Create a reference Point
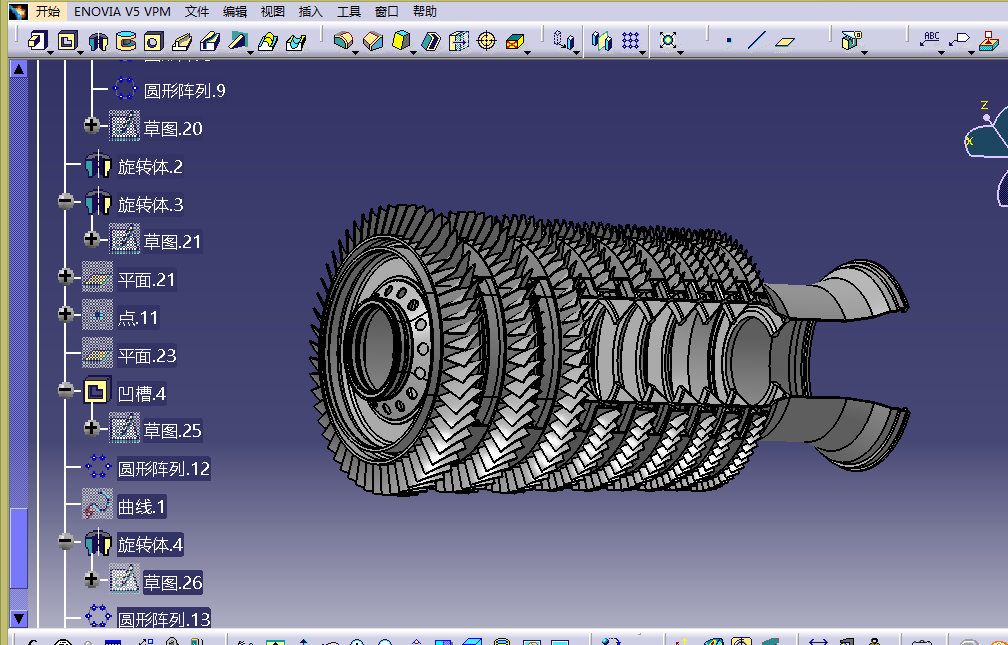Image resolution: width=1008 pixels, height=645 pixels. (x=728, y=41)
